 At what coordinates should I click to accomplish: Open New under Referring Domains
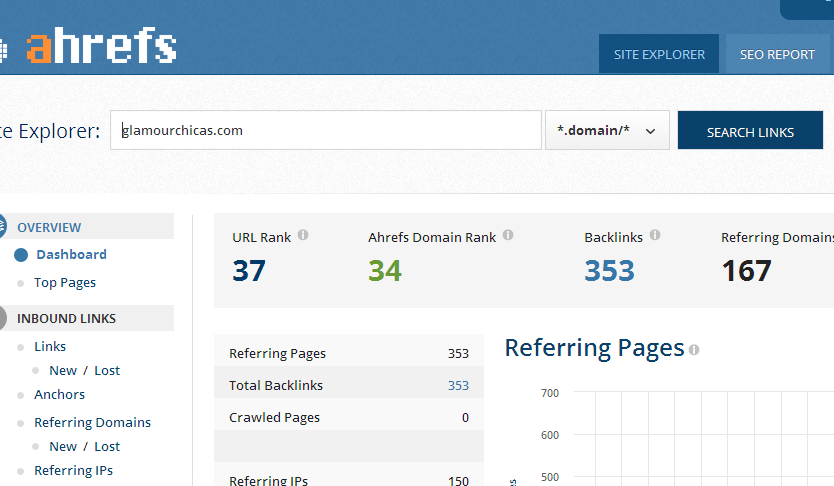[x=63, y=447]
